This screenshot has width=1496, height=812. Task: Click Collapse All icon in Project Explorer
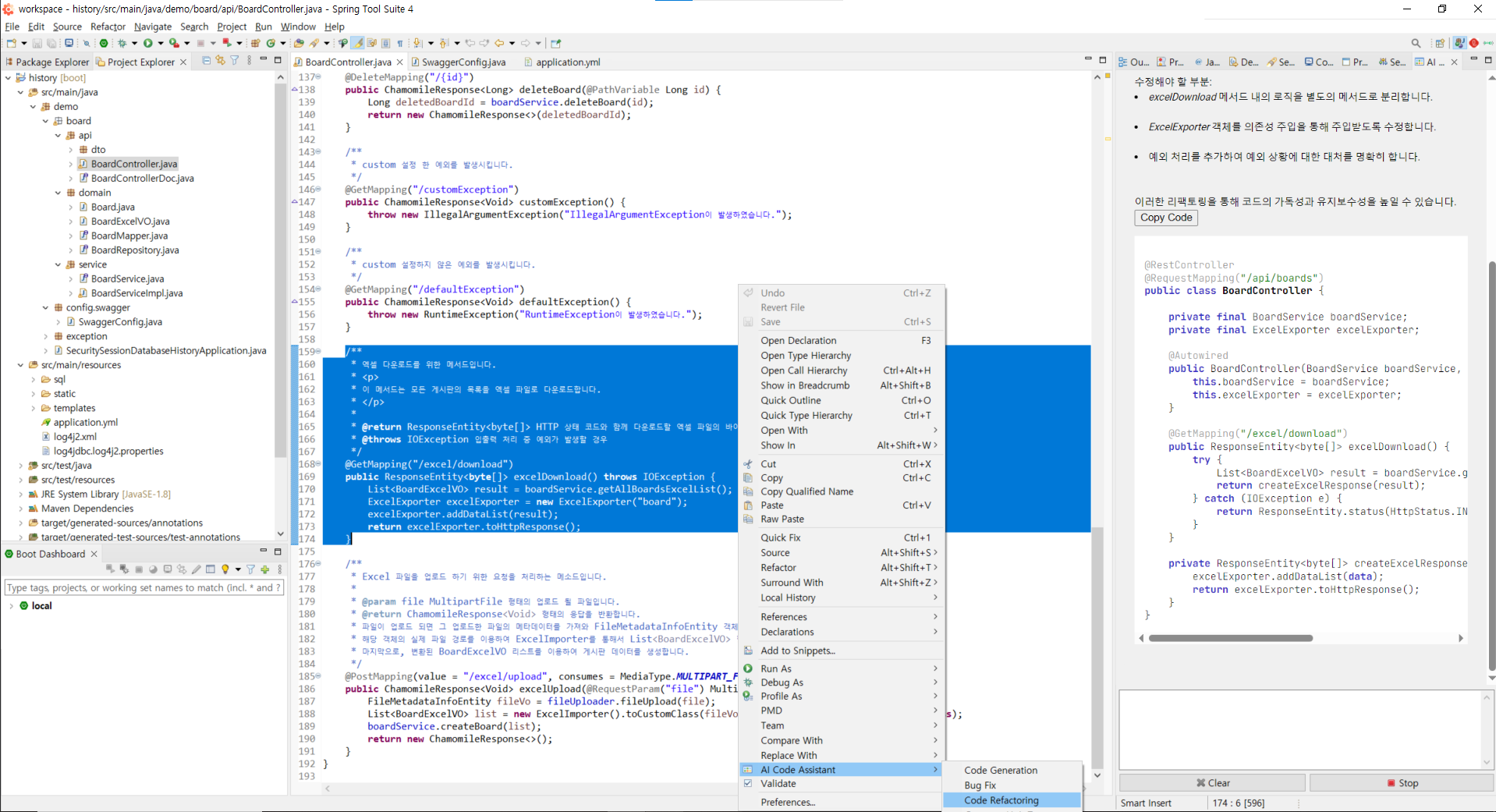click(206, 61)
